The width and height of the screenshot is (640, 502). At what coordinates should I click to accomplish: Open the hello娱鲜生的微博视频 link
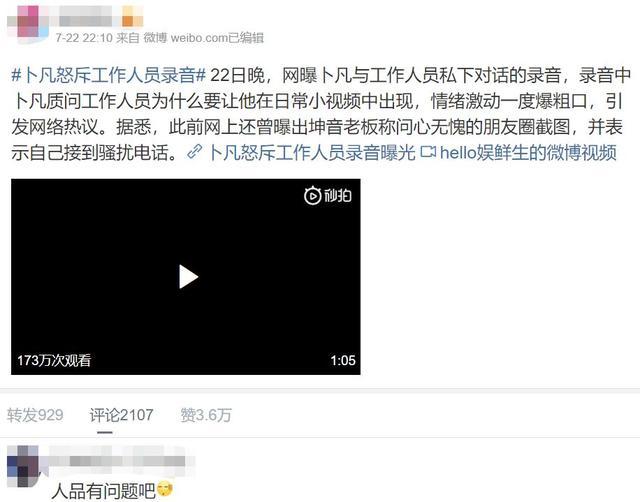528,152
